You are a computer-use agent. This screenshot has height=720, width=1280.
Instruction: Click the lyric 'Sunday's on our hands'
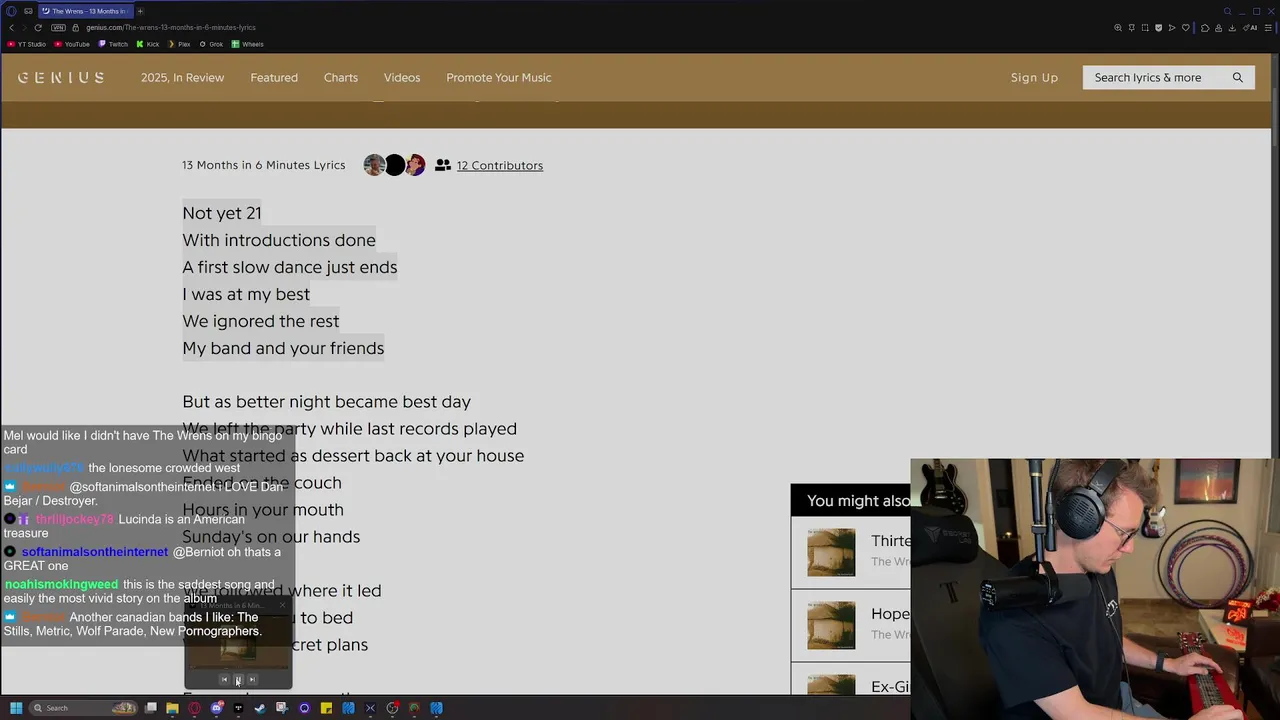[271, 536]
